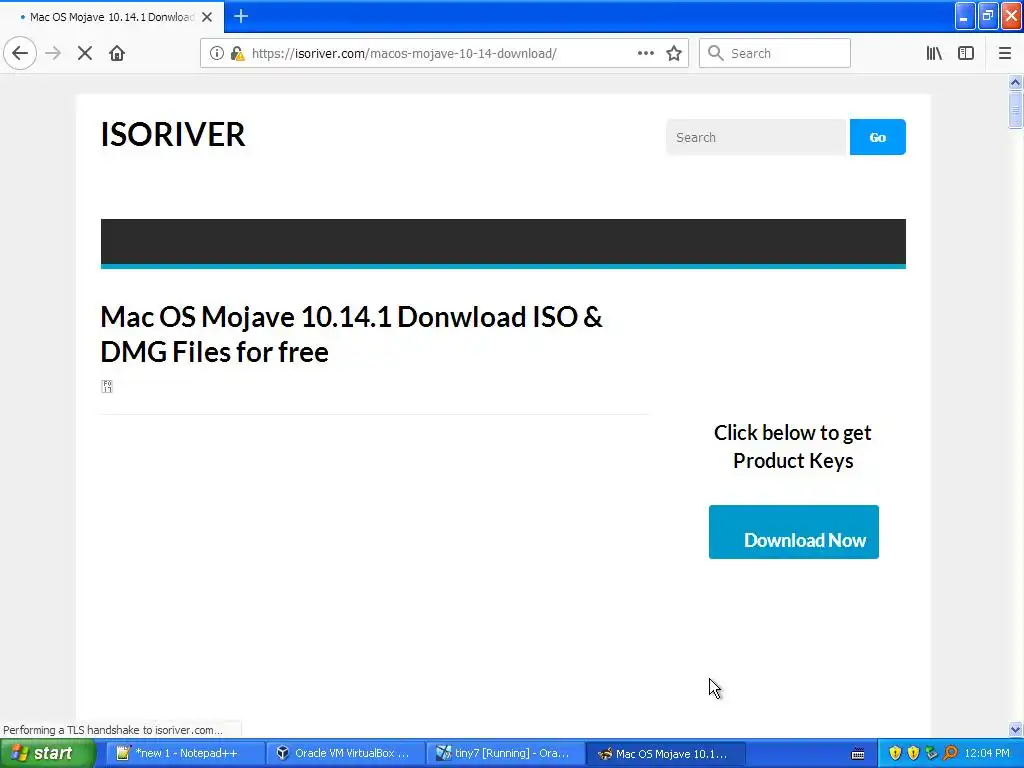
Task: Click Mac OS Mojave Firefox taskbar item
Action: [665, 754]
